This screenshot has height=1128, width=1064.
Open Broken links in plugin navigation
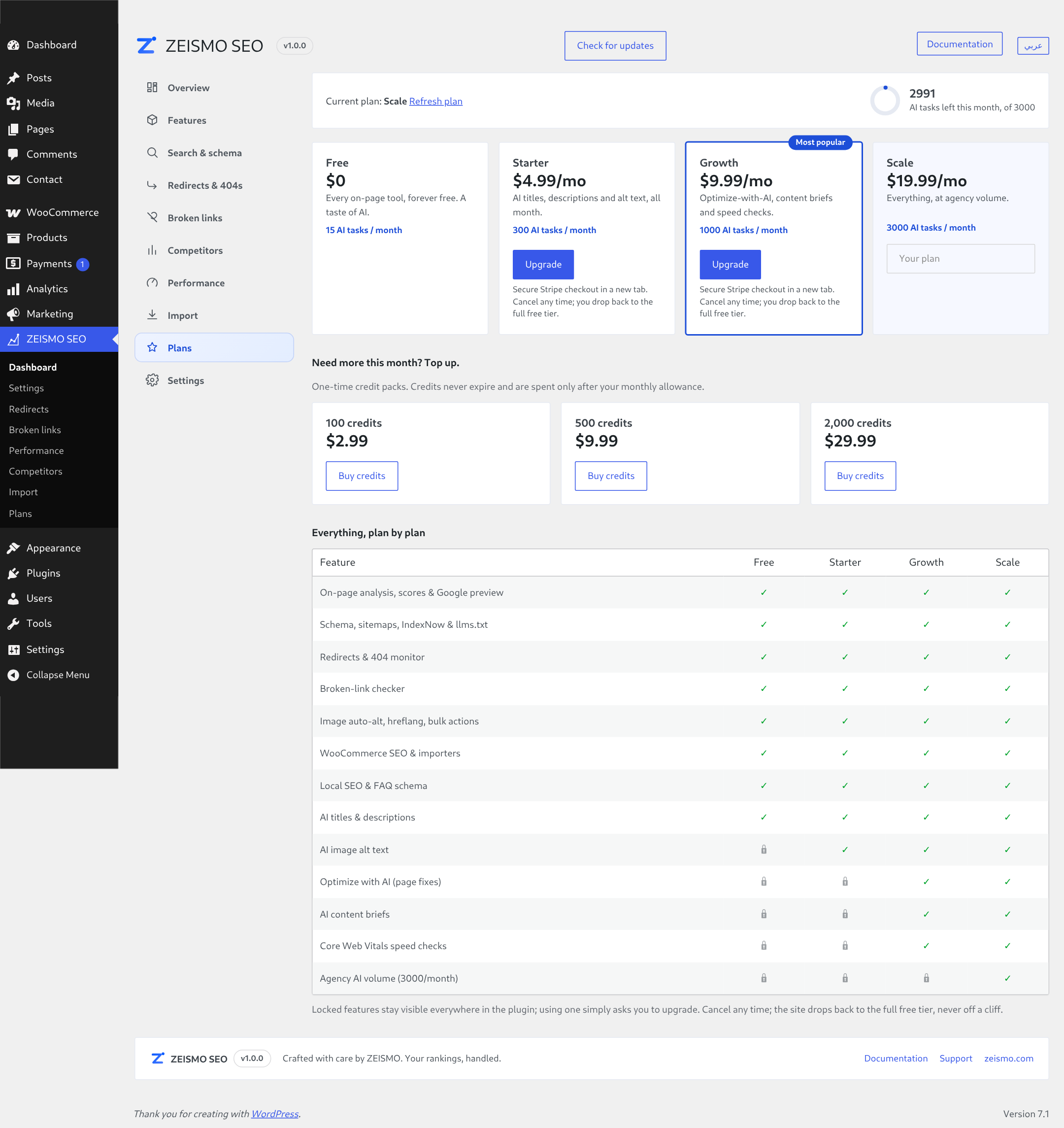(214, 218)
